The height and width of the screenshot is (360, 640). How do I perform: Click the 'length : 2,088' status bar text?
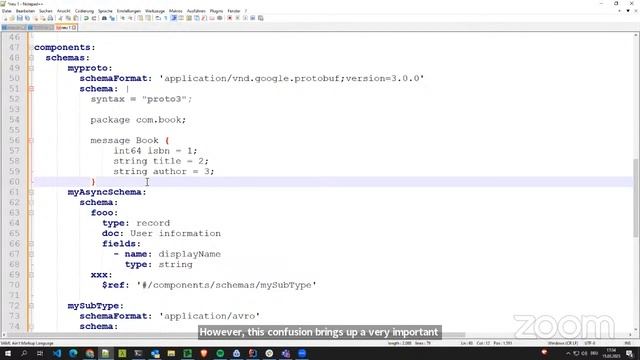(400, 343)
